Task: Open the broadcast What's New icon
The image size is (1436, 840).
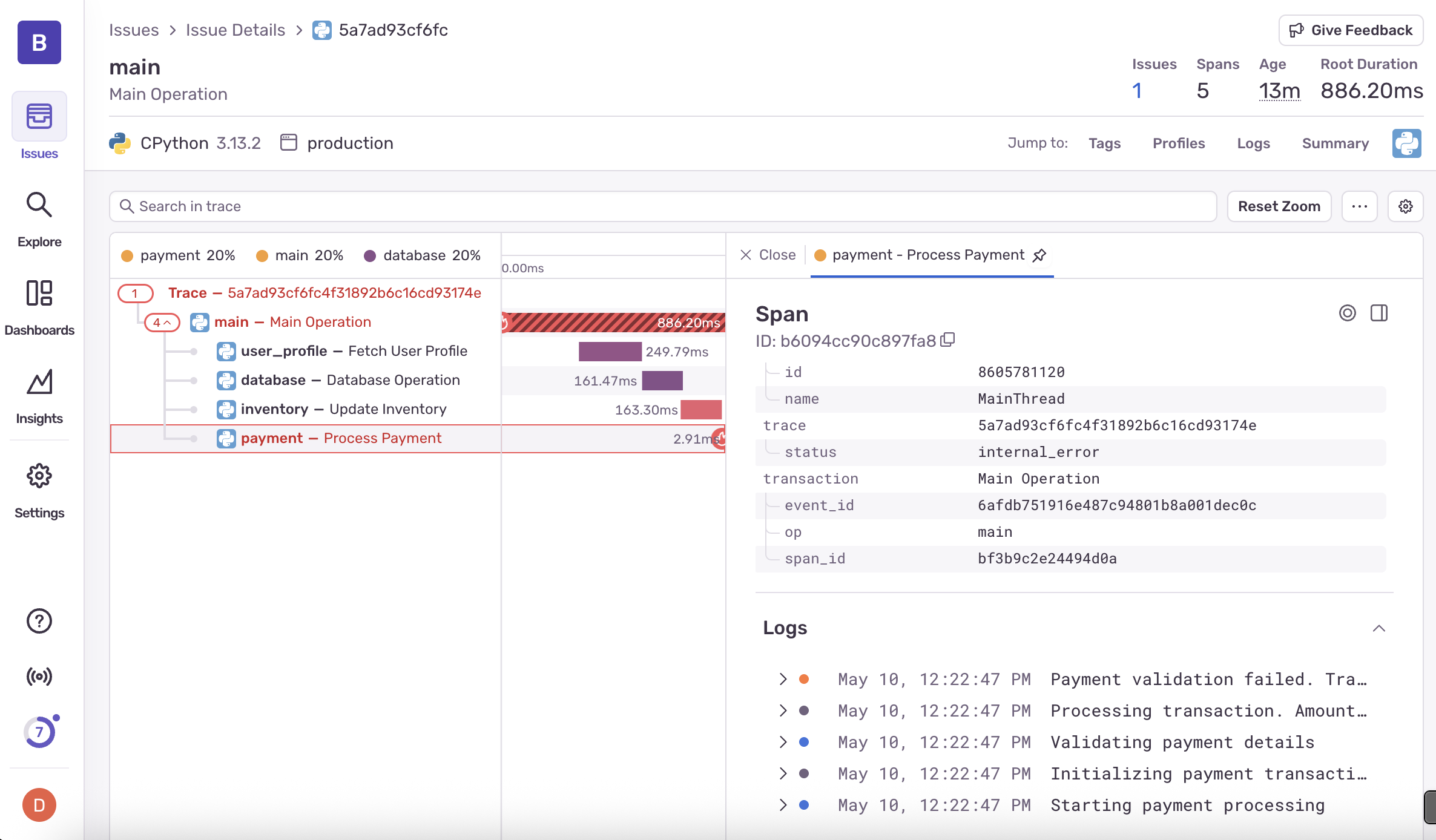Action: pos(39,676)
